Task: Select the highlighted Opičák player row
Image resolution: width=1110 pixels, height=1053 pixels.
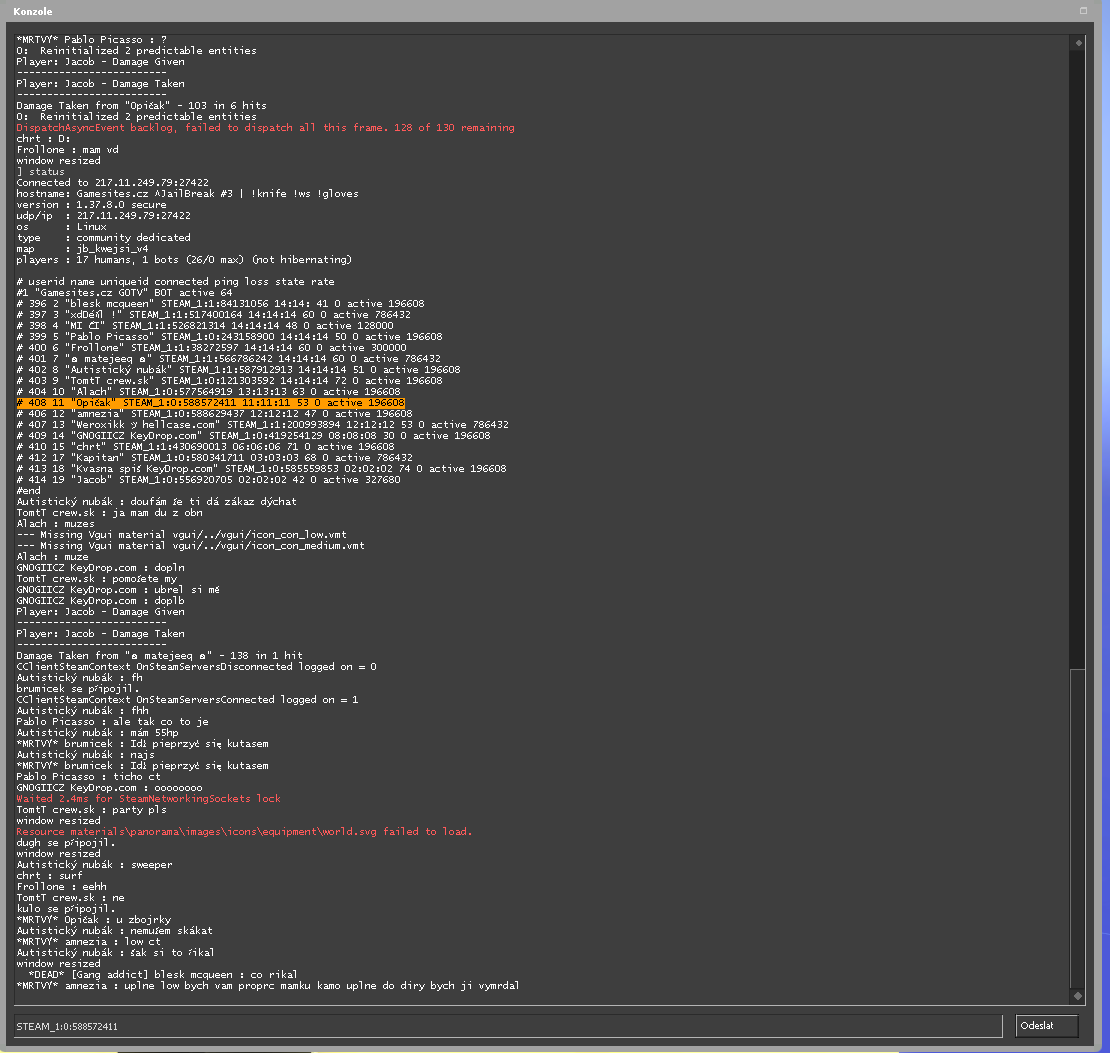Action: 210,402
